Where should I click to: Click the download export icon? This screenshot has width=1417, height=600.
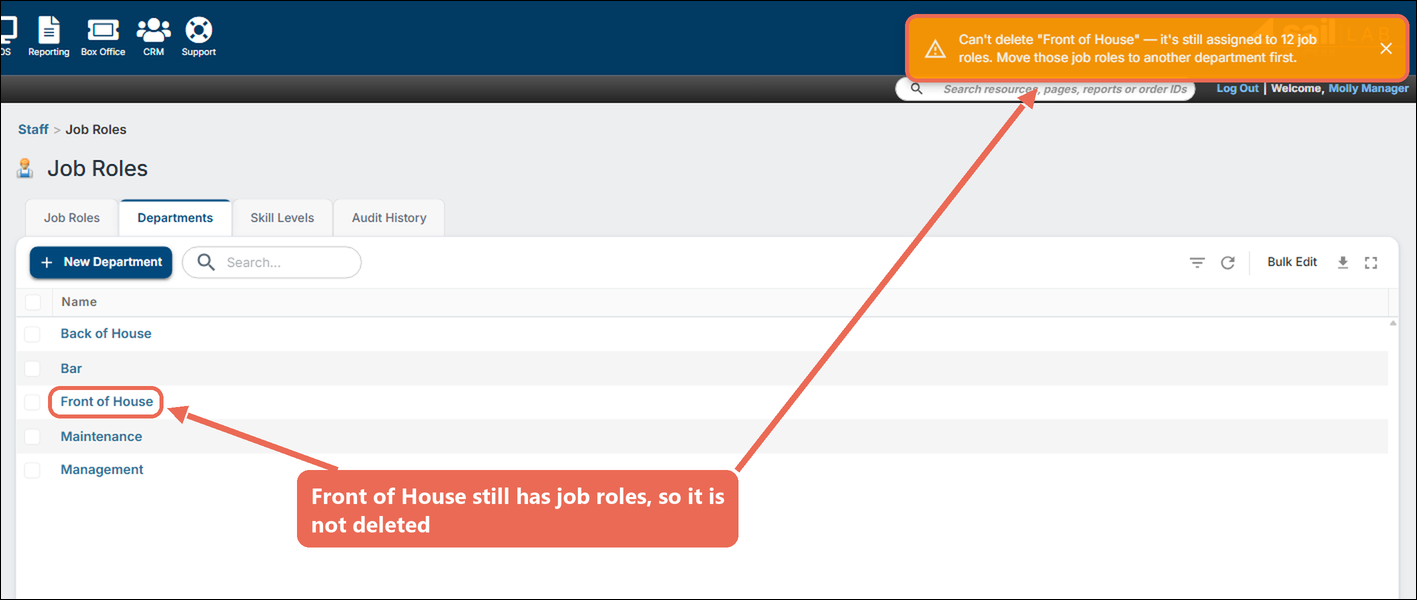coord(1343,262)
